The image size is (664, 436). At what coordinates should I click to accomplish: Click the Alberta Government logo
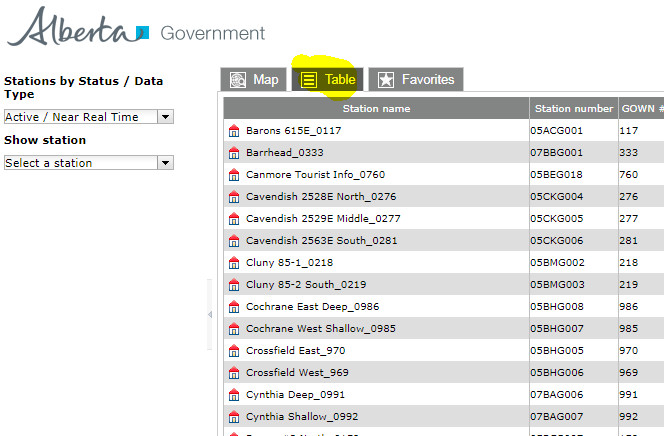[137, 28]
